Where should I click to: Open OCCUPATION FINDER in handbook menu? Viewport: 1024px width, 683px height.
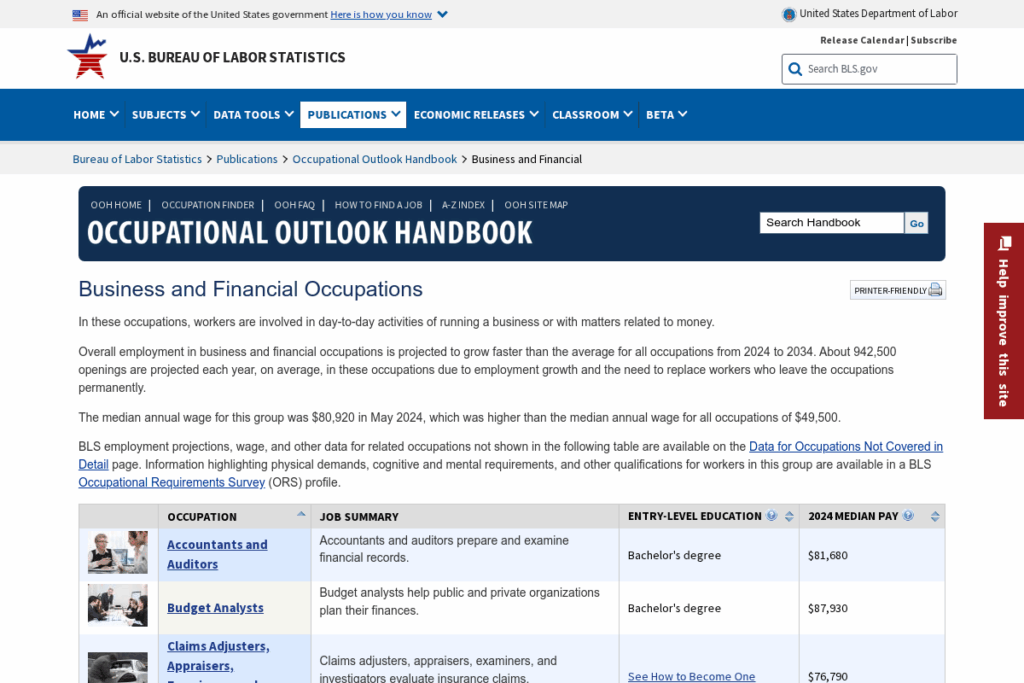(208, 205)
